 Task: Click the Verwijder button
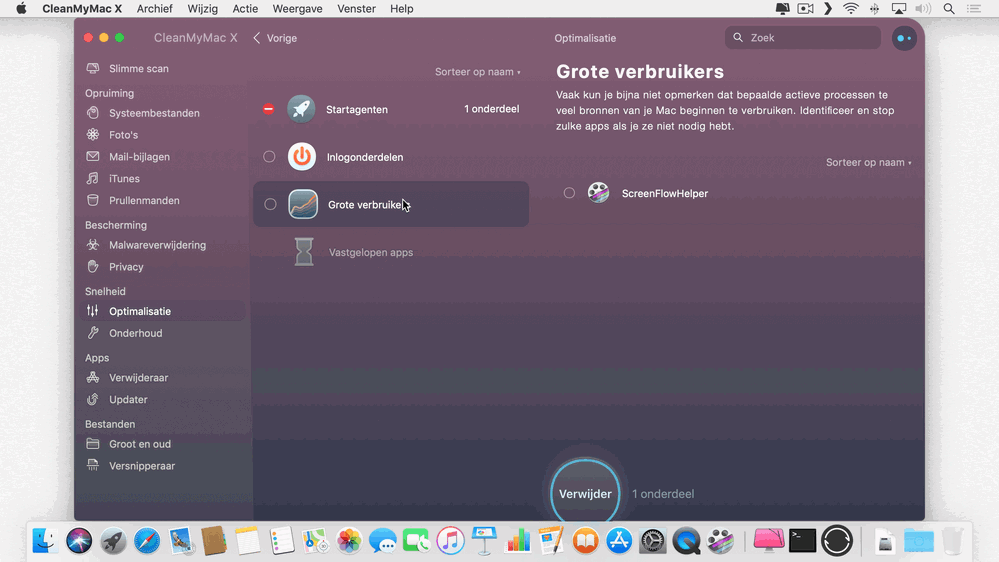[585, 492]
